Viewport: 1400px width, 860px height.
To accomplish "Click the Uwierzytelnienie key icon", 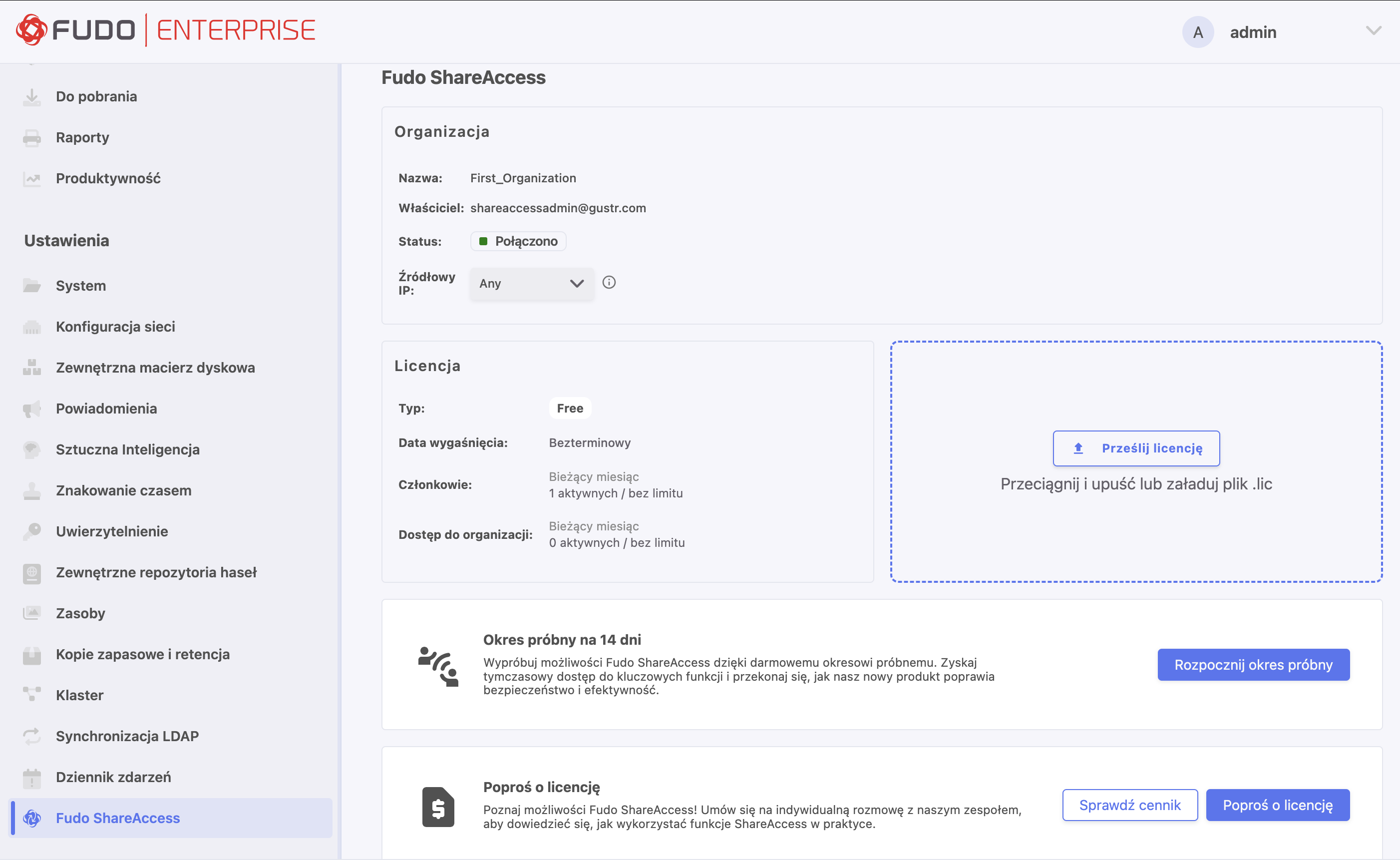I will [32, 531].
